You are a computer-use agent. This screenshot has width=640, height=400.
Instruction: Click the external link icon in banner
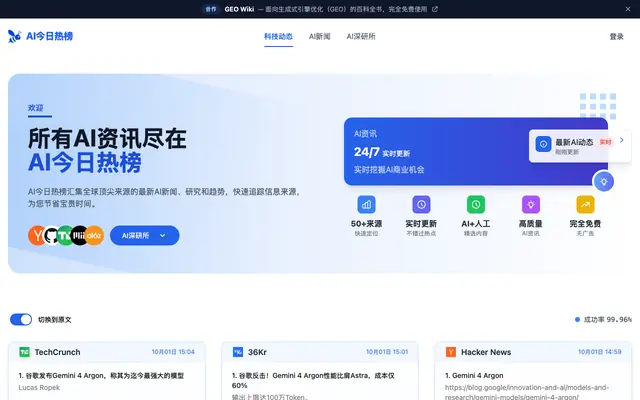[435, 9]
